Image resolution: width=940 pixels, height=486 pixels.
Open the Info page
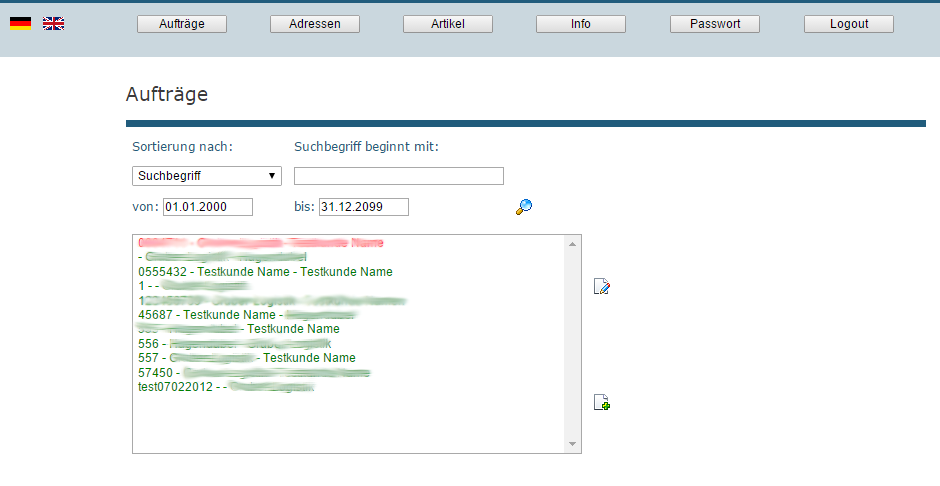581,24
